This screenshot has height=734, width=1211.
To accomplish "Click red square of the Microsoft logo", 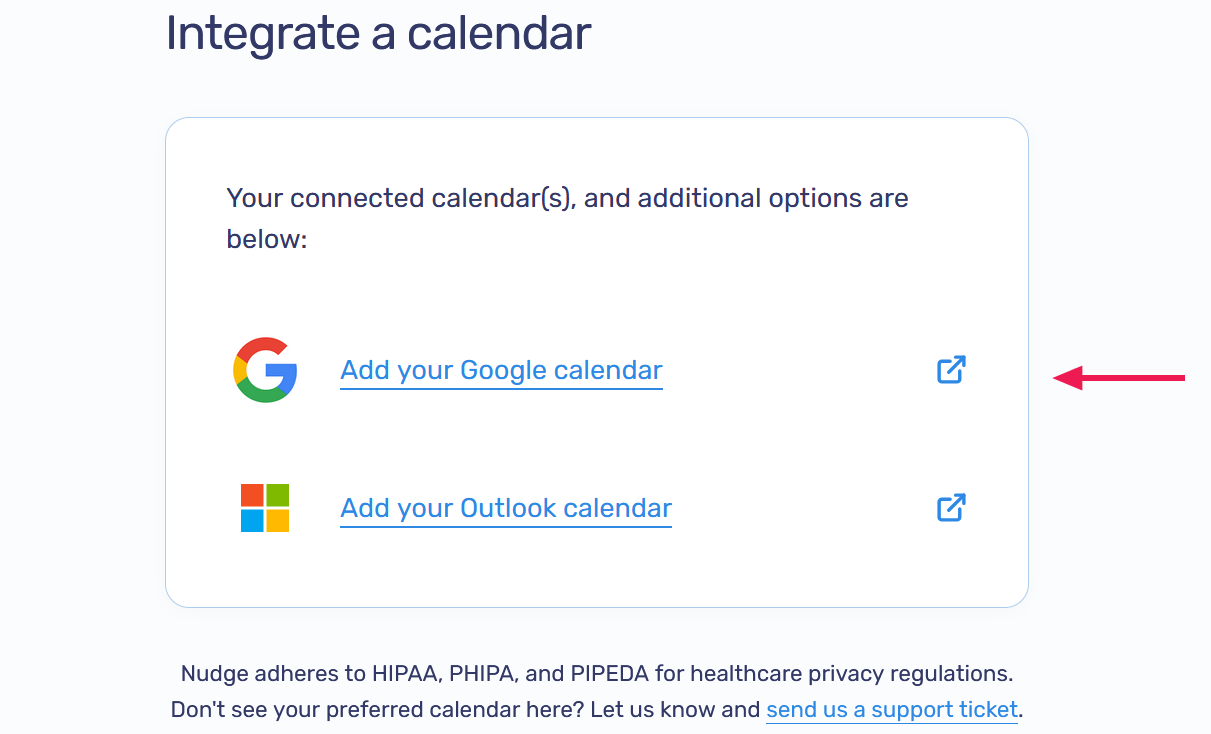I will point(252,495).
